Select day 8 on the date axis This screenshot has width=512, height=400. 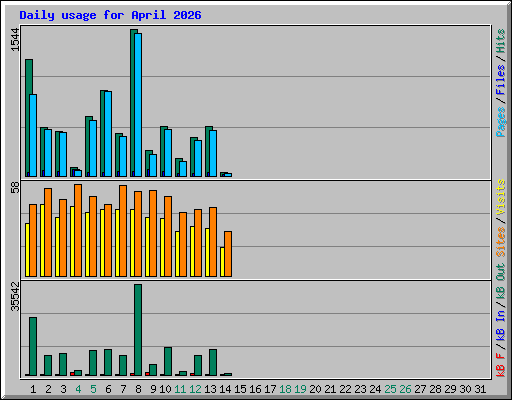coord(138,389)
